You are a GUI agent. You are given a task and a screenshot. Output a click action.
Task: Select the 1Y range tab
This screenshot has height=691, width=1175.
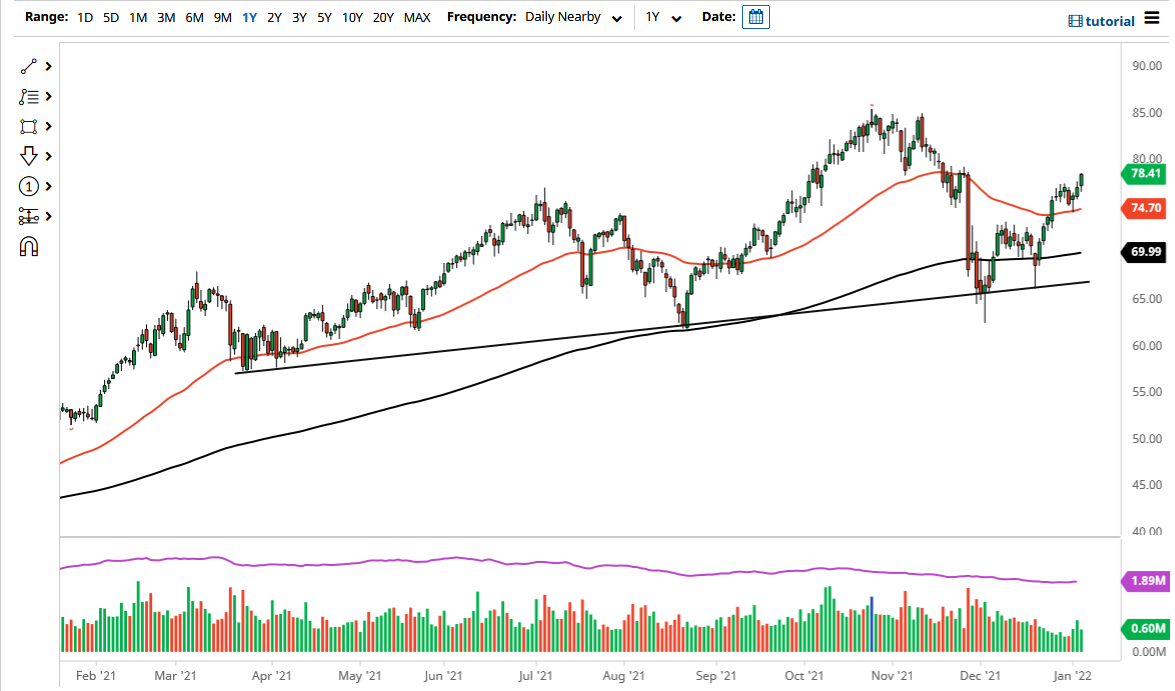(x=249, y=17)
